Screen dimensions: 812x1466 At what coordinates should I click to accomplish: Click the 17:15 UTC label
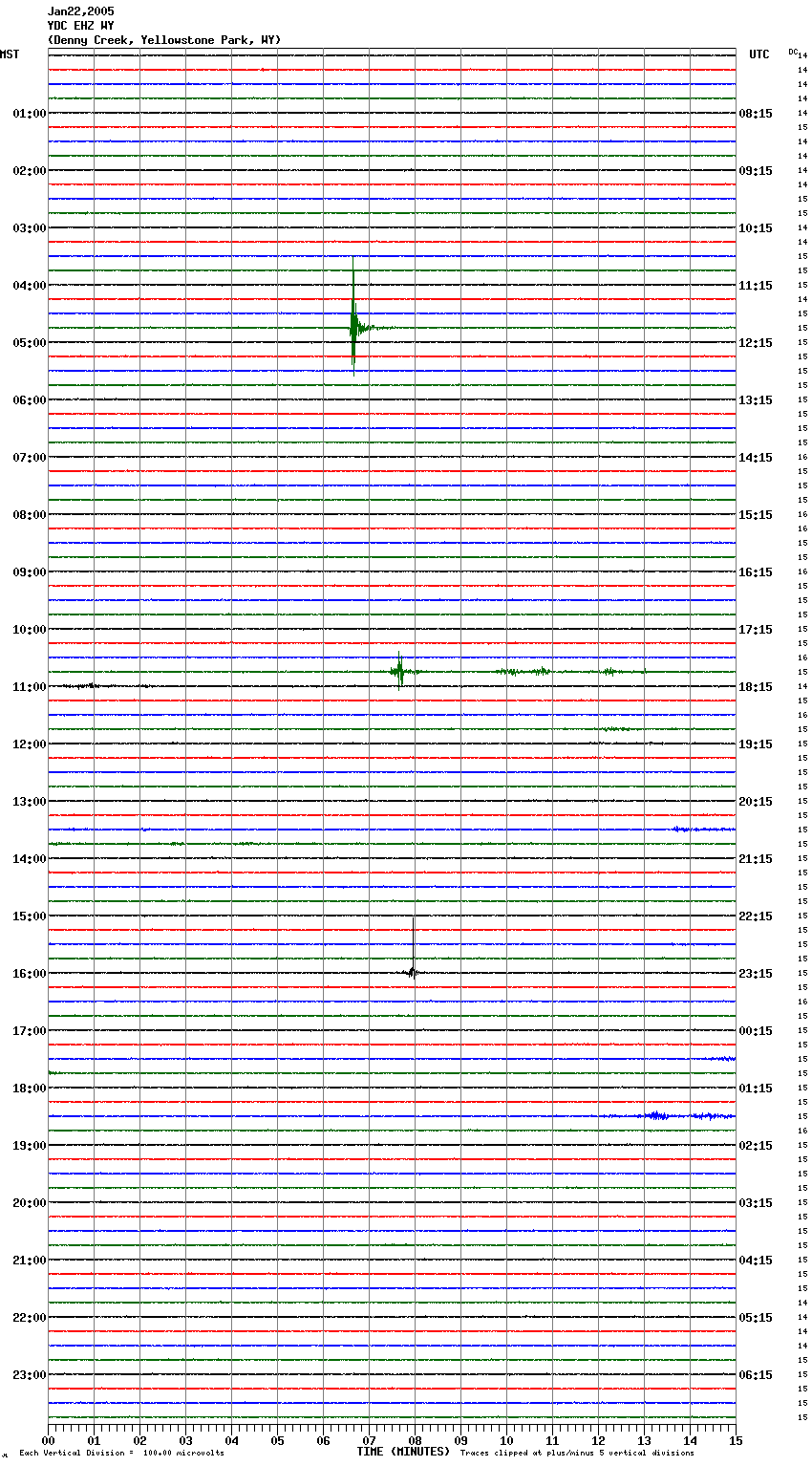pos(756,630)
